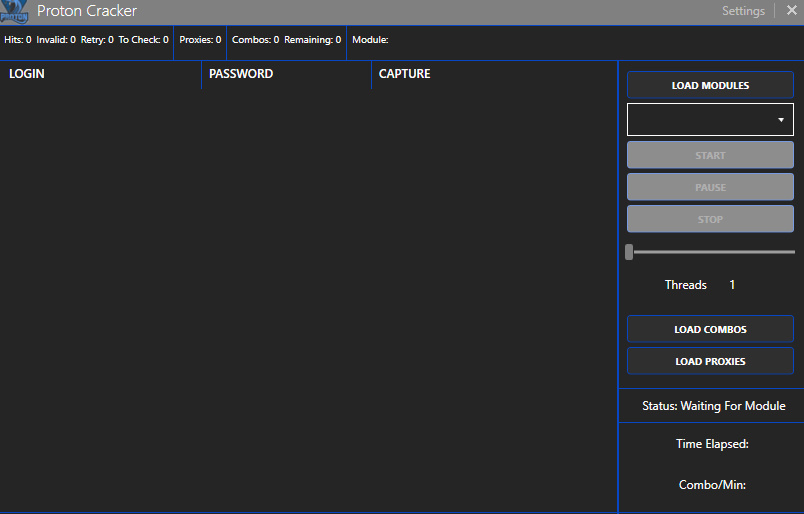
Task: Click the Start button
Action: [x=710, y=155]
